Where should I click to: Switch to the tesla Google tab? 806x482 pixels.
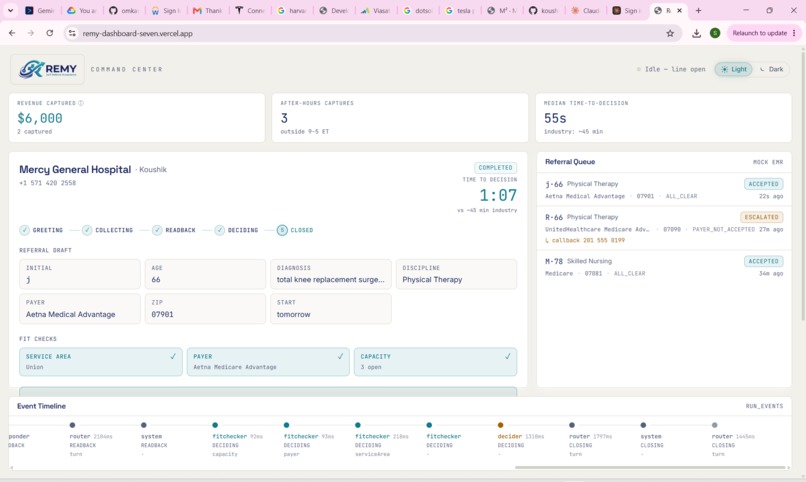coord(460,10)
